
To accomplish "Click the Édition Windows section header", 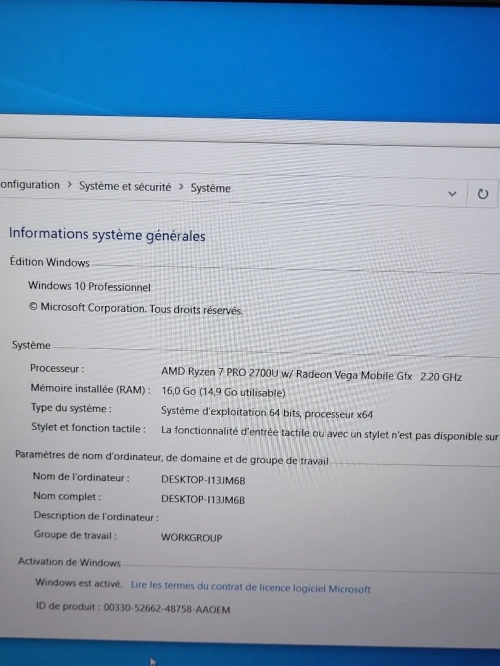I will coord(50,262).
